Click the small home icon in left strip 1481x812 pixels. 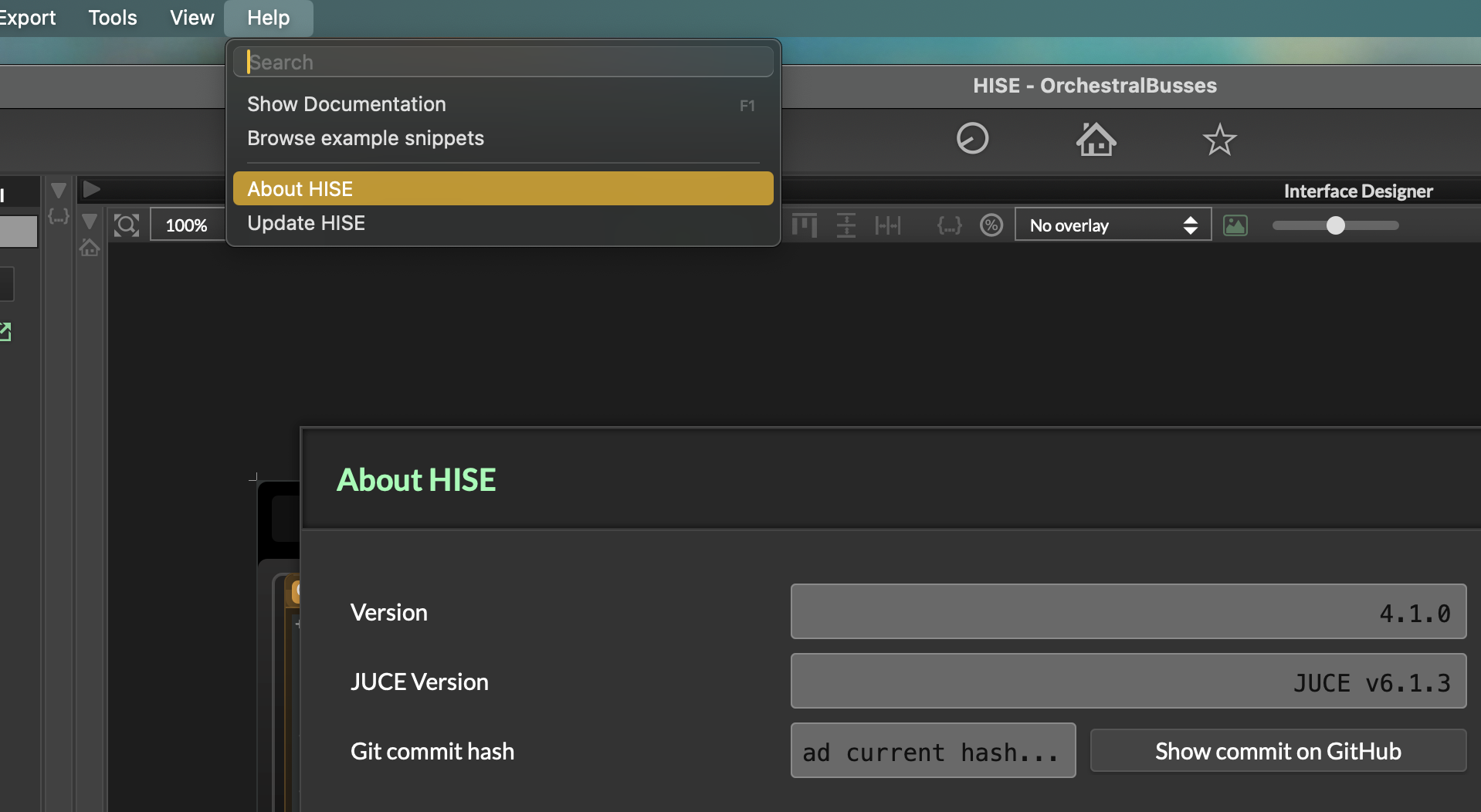coord(90,248)
